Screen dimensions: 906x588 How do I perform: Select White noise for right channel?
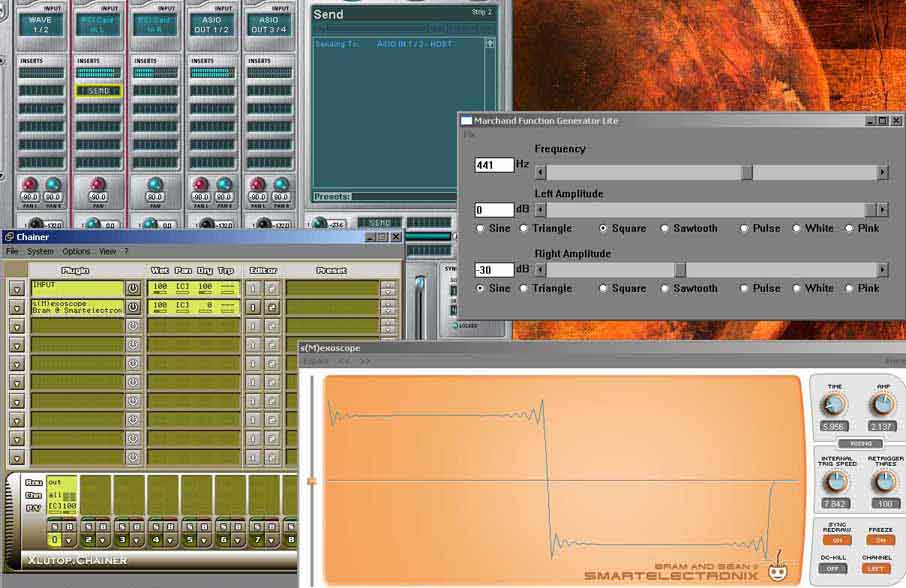[796, 288]
